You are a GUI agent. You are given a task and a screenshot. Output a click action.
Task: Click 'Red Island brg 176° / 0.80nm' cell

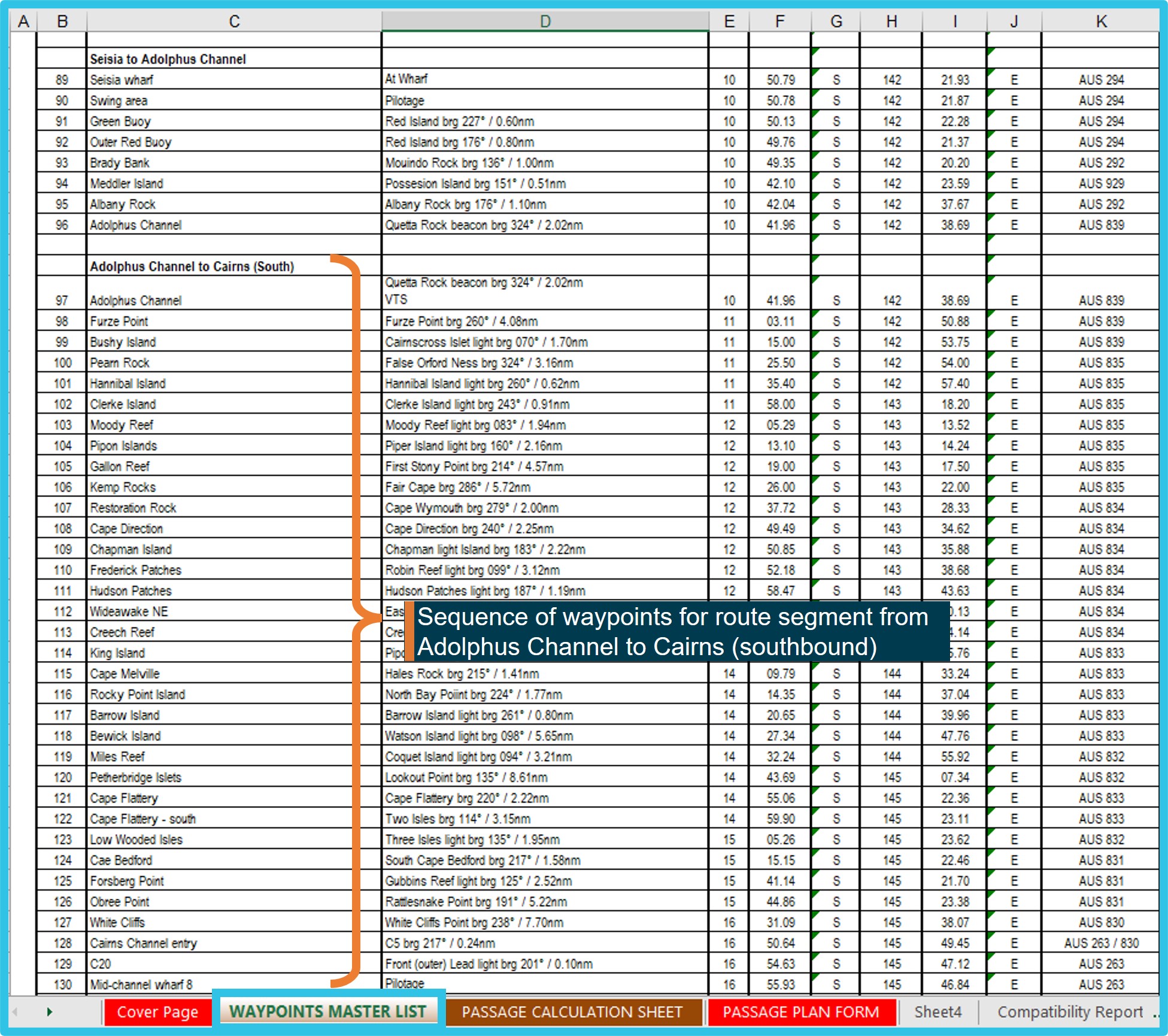(x=545, y=142)
